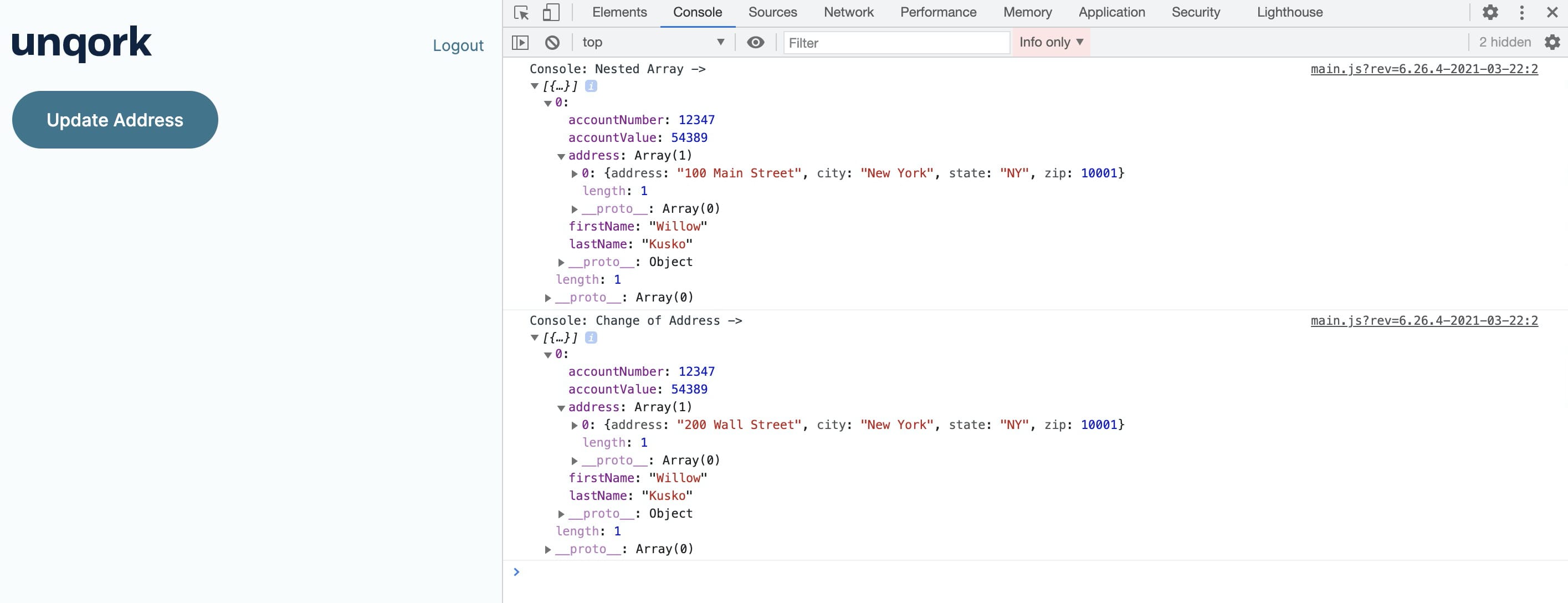Image resolution: width=1568 pixels, height=603 pixels.
Task: Click the Update Address button
Action: tap(115, 119)
